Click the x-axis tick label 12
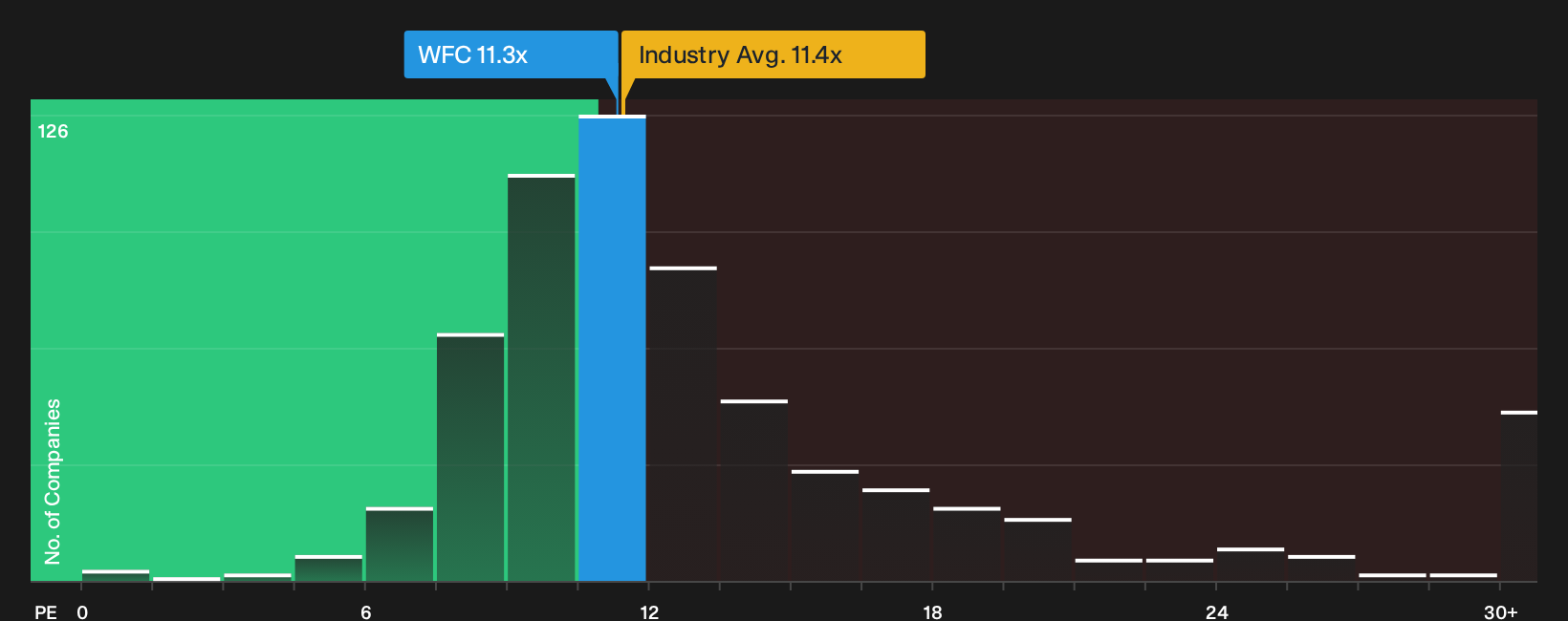 649,611
